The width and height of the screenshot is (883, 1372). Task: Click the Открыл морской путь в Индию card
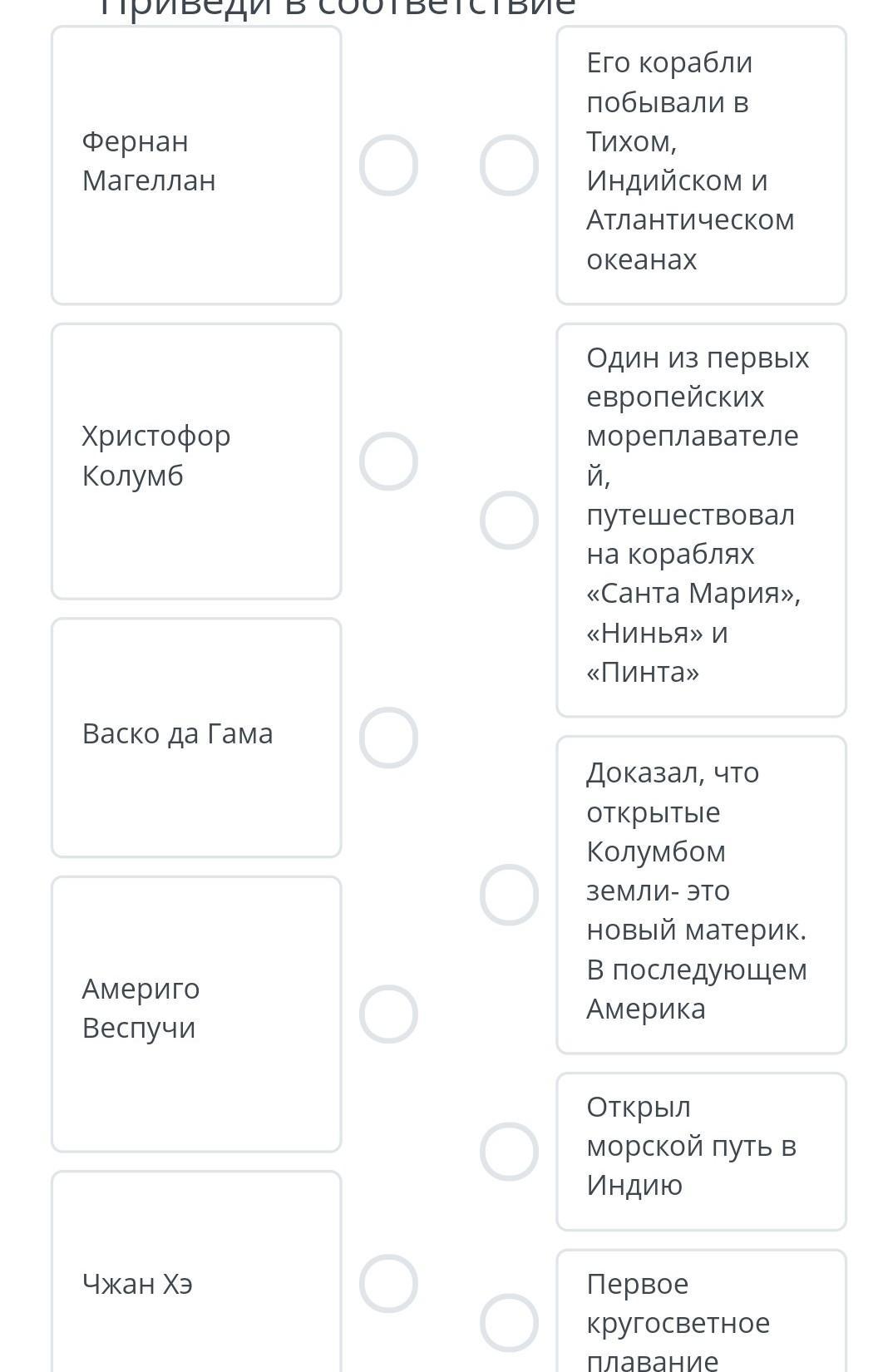click(701, 1151)
